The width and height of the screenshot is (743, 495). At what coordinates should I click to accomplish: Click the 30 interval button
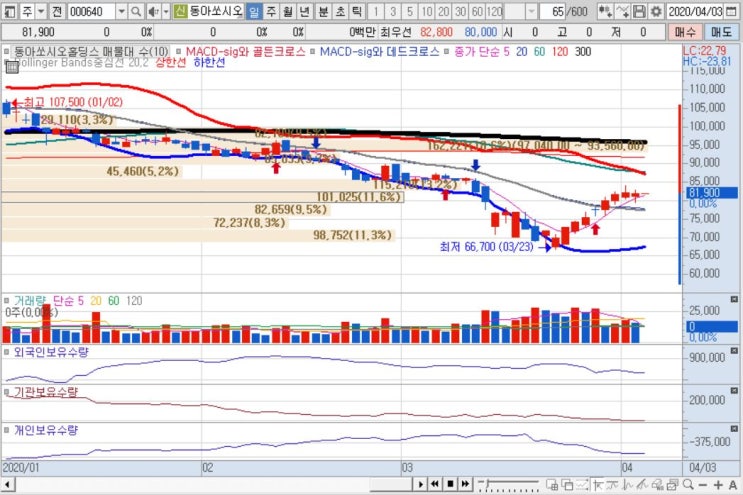tap(461, 11)
